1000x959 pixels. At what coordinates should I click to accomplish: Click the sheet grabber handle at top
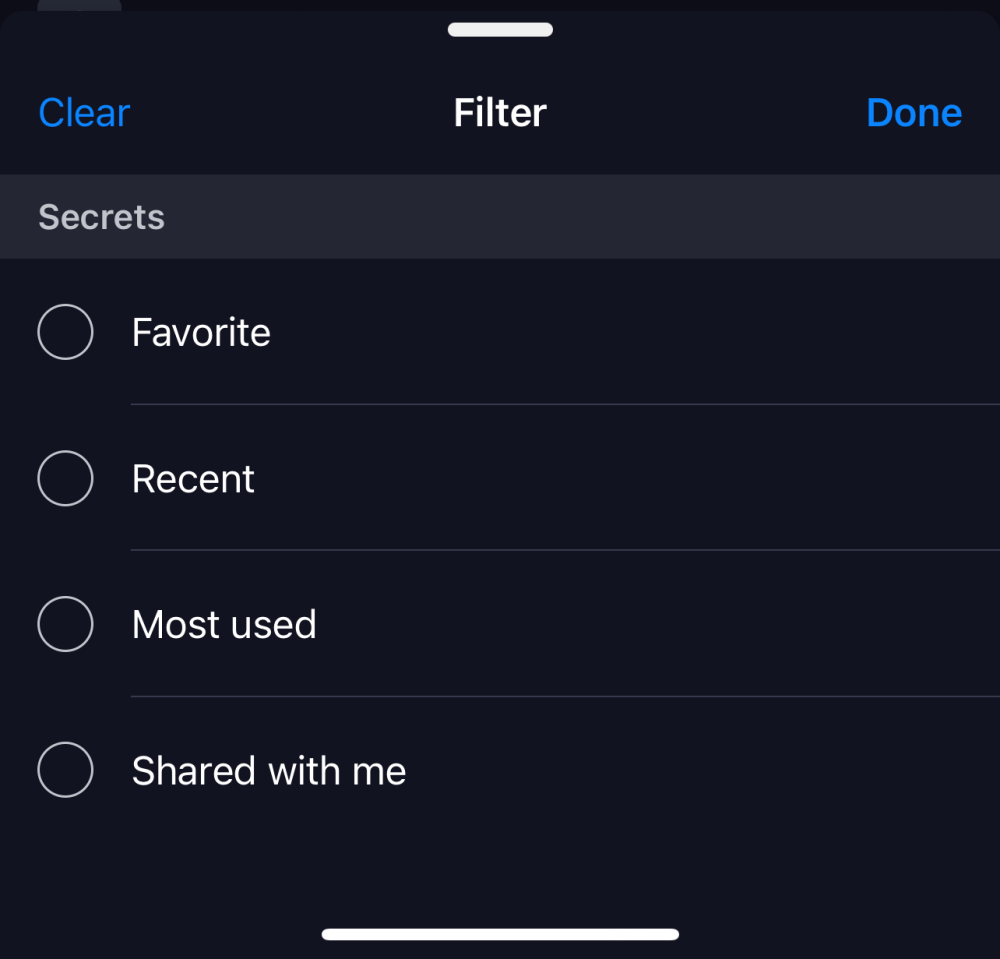pyautogui.click(x=500, y=30)
